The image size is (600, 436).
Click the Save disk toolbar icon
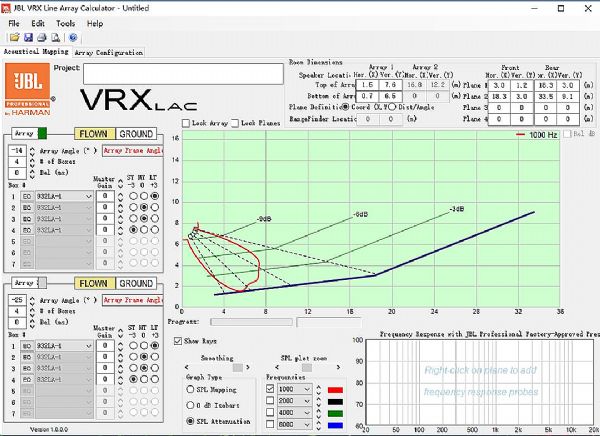[x=28, y=37]
